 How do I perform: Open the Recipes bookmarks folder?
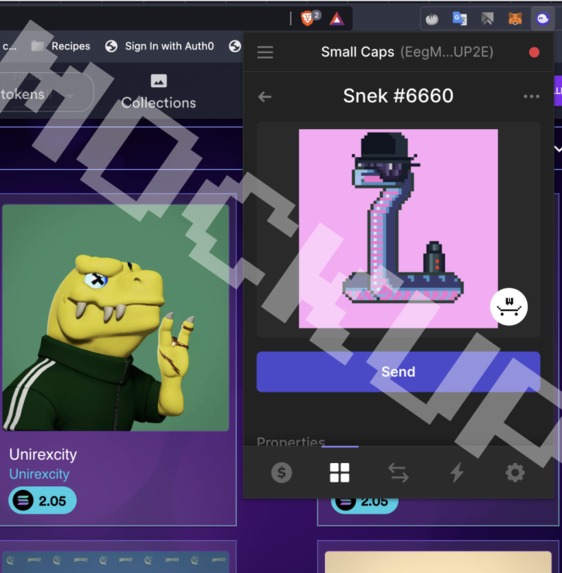coord(60,46)
